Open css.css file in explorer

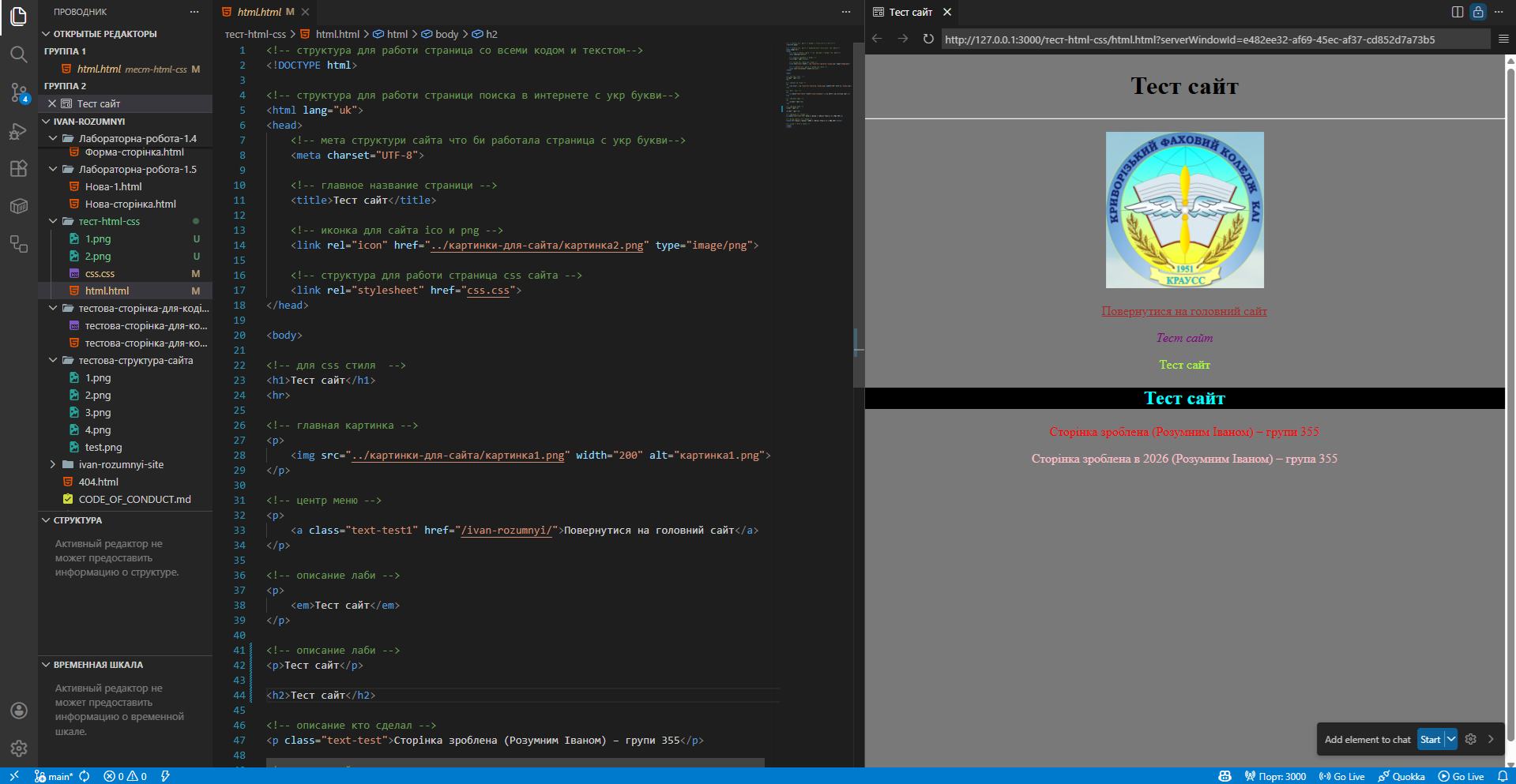pyautogui.click(x=100, y=273)
